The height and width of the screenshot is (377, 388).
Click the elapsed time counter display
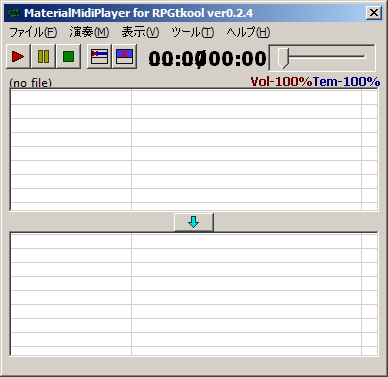pyautogui.click(x=173, y=59)
